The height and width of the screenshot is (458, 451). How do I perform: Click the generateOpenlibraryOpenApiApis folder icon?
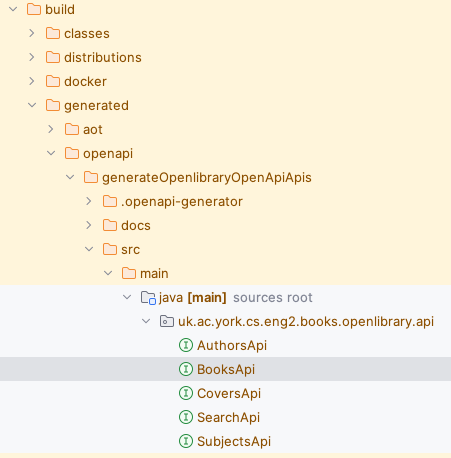(91, 177)
